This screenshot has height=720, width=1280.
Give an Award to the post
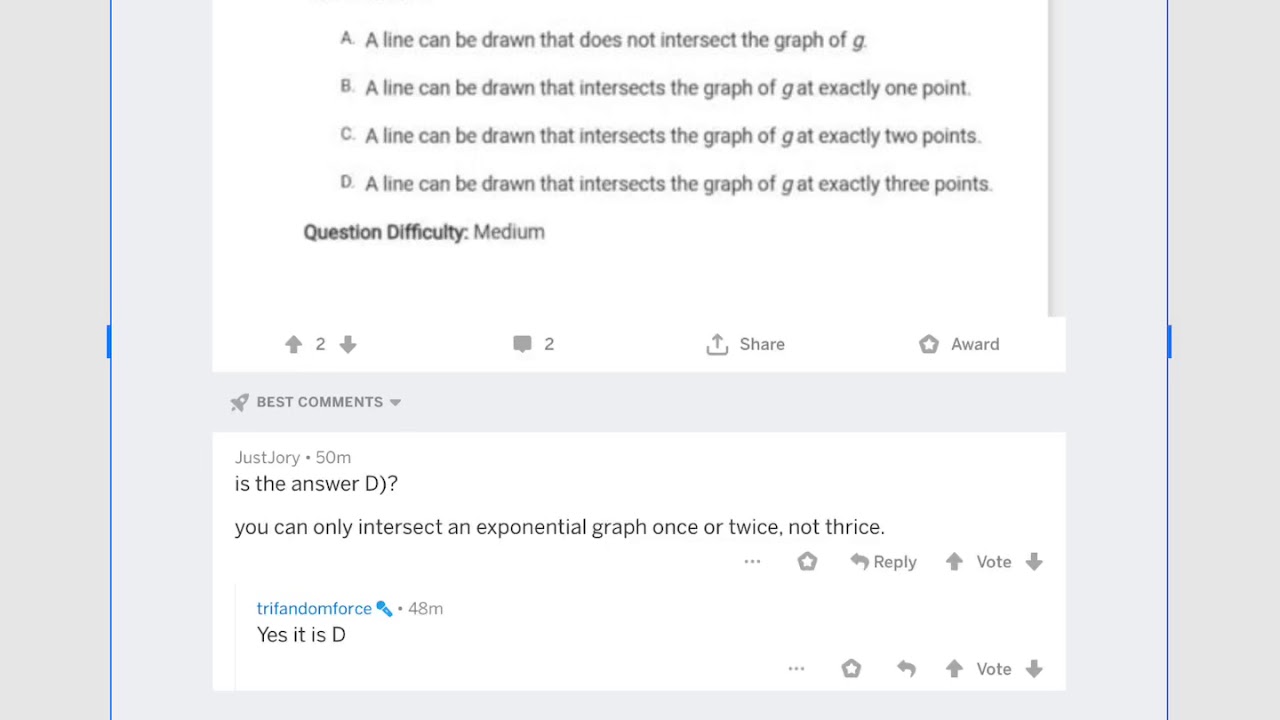coord(959,344)
